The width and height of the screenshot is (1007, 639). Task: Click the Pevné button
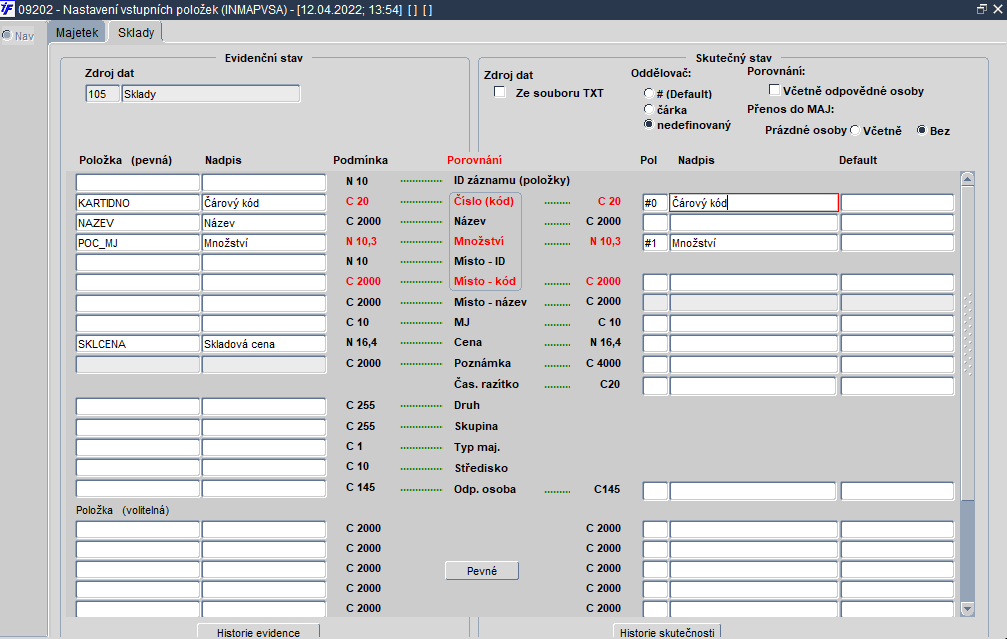pos(482,571)
